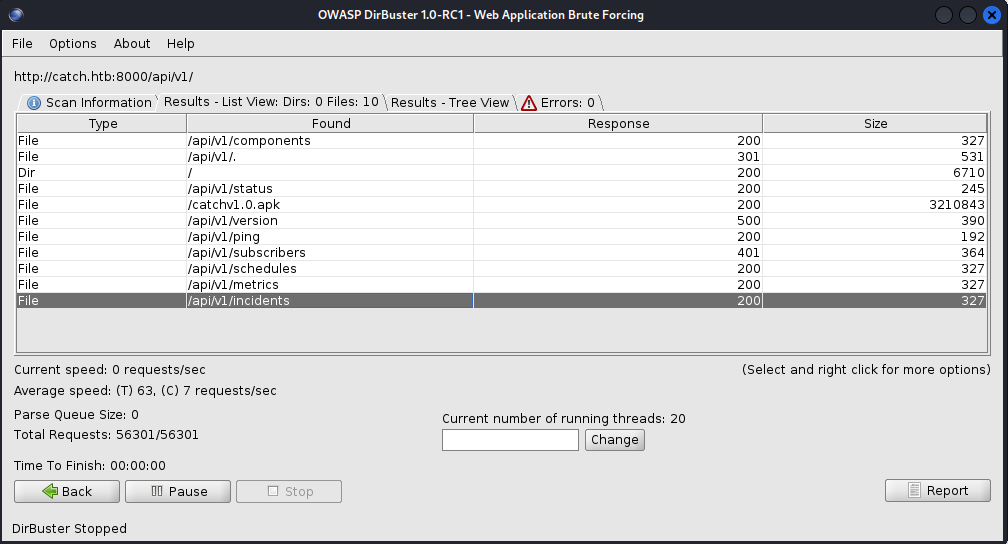Viewport: 1008px width, 544px height.
Task: Click the 245 size cell
Action: coord(875,189)
